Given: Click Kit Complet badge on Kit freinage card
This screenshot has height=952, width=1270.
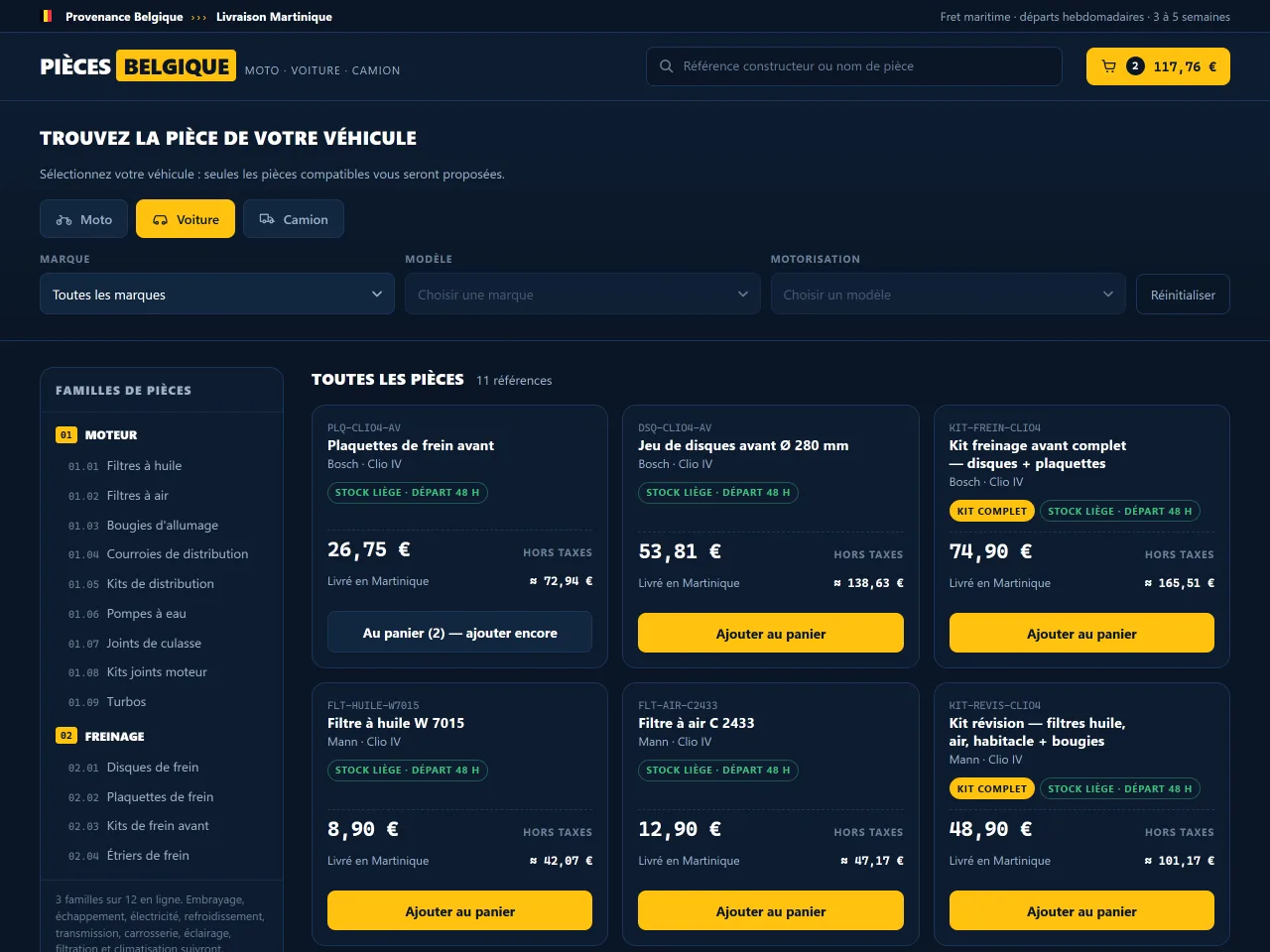Looking at the screenshot, I should pos(992,512).
